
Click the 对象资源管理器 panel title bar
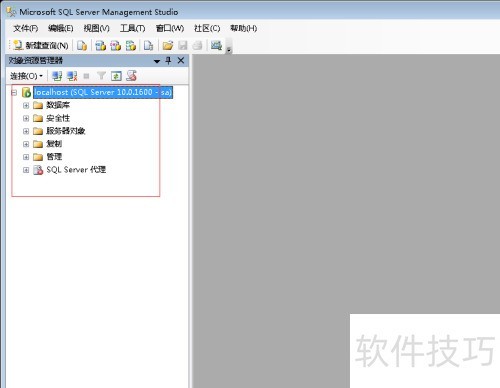click(97, 61)
